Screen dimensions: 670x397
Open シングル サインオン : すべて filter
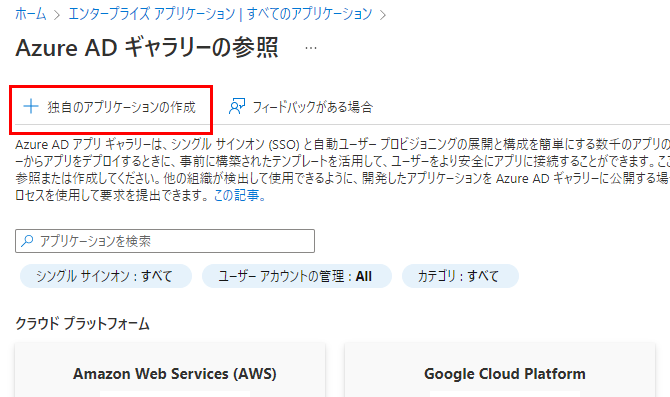106,276
